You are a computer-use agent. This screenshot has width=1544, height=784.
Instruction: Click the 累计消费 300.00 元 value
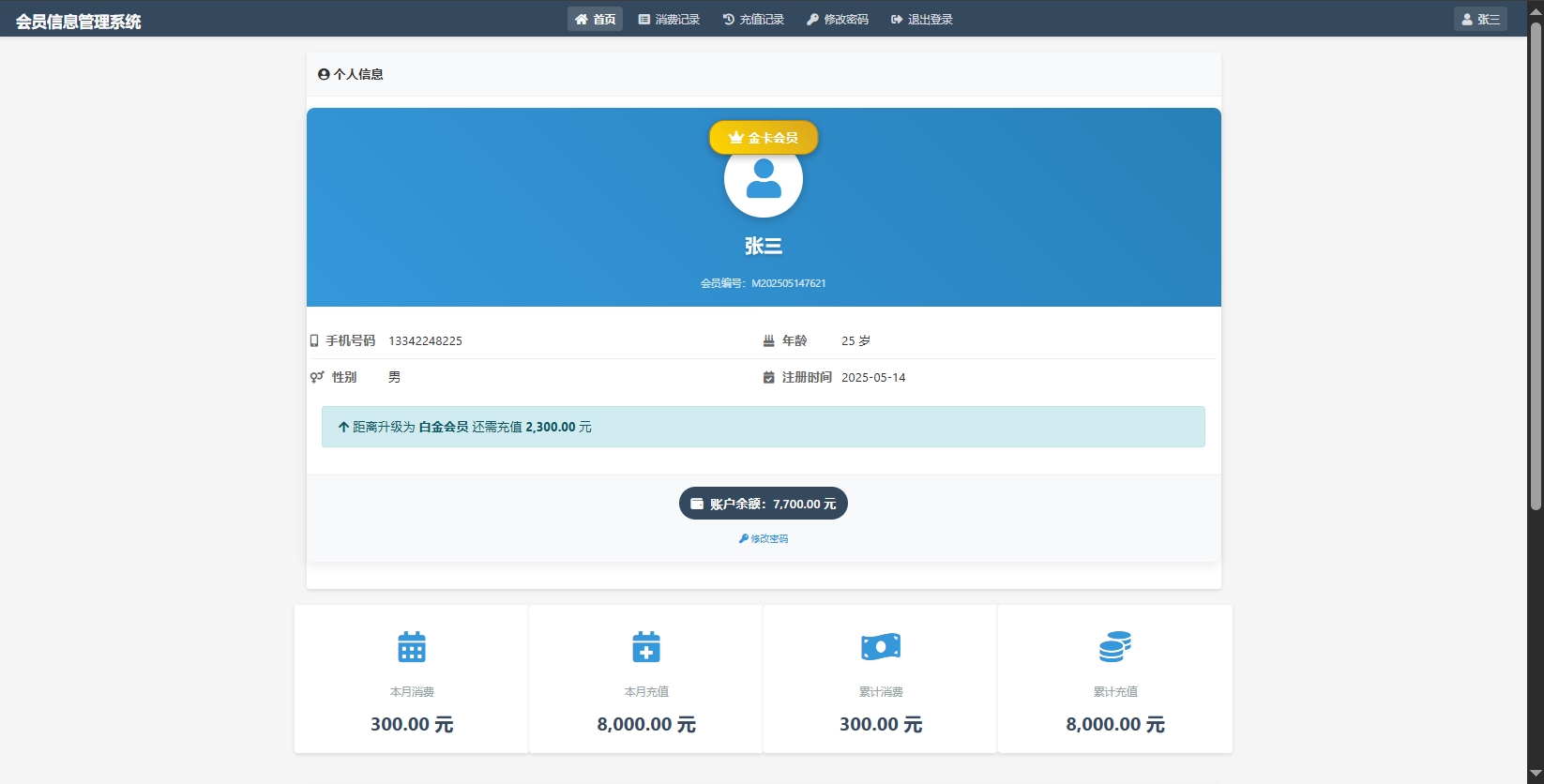881,724
